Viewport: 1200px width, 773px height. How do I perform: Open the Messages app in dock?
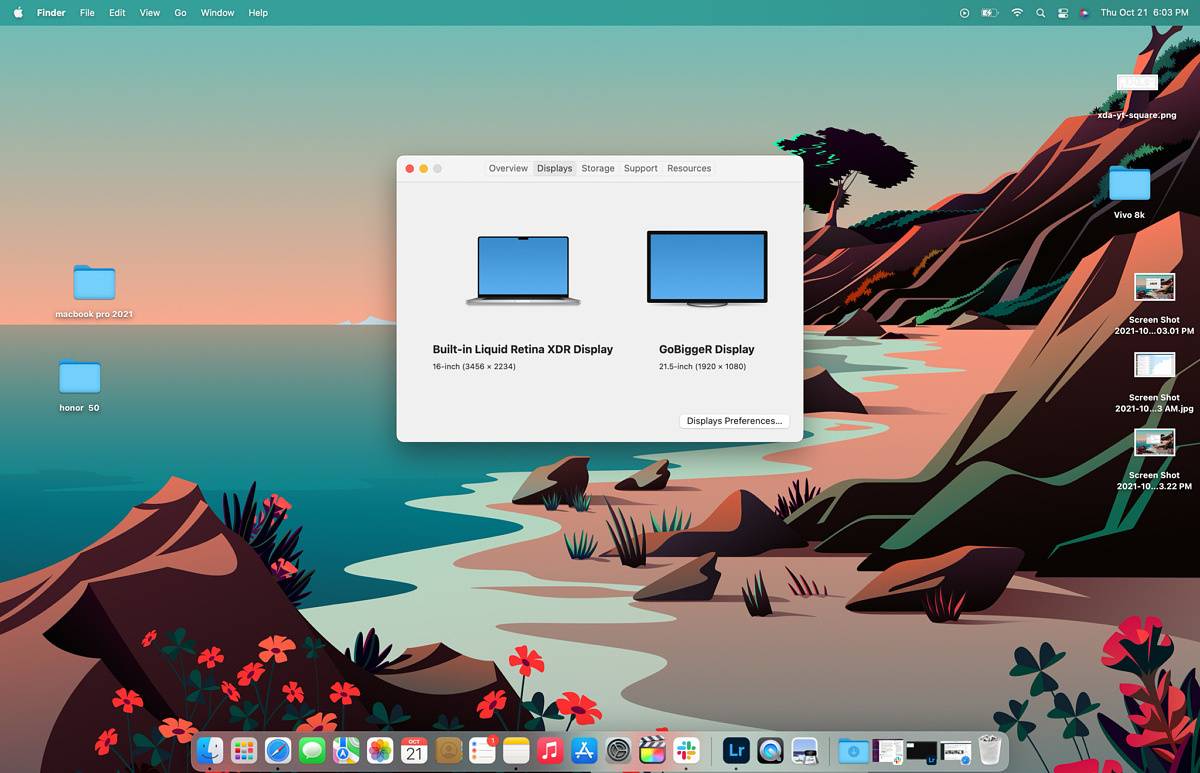(x=312, y=750)
